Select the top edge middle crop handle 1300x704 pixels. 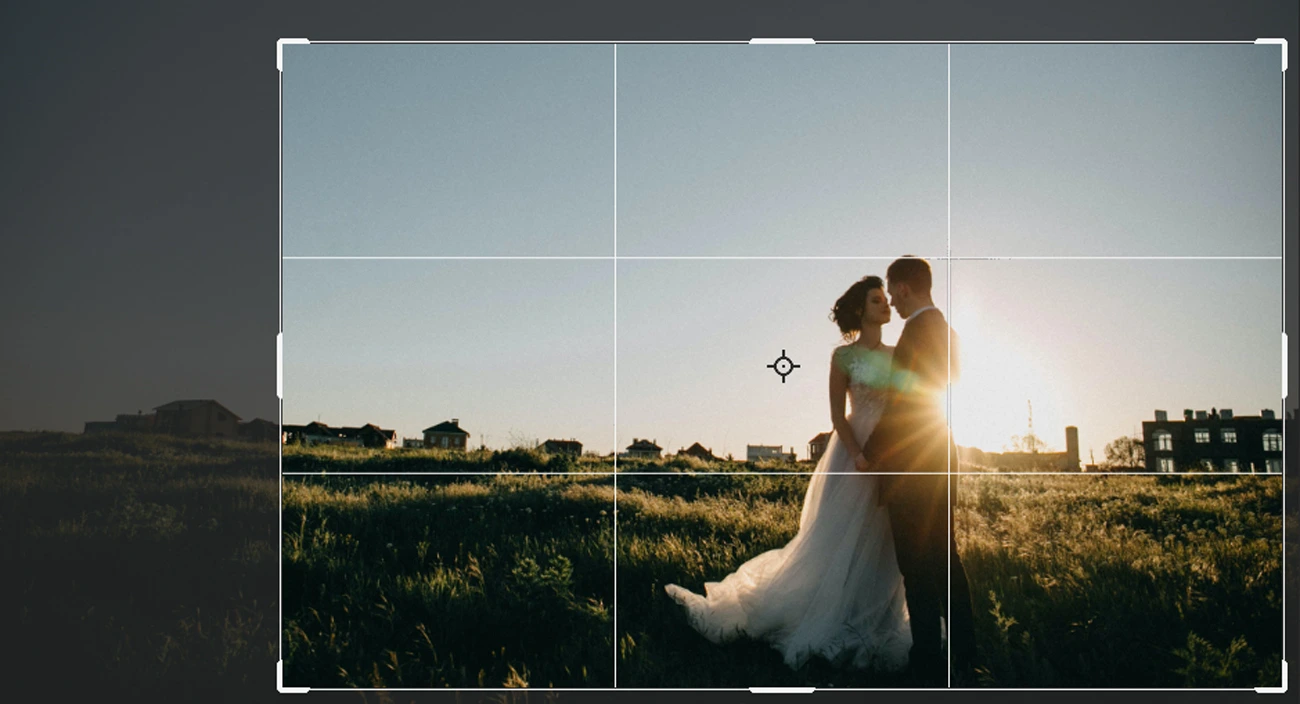781,42
